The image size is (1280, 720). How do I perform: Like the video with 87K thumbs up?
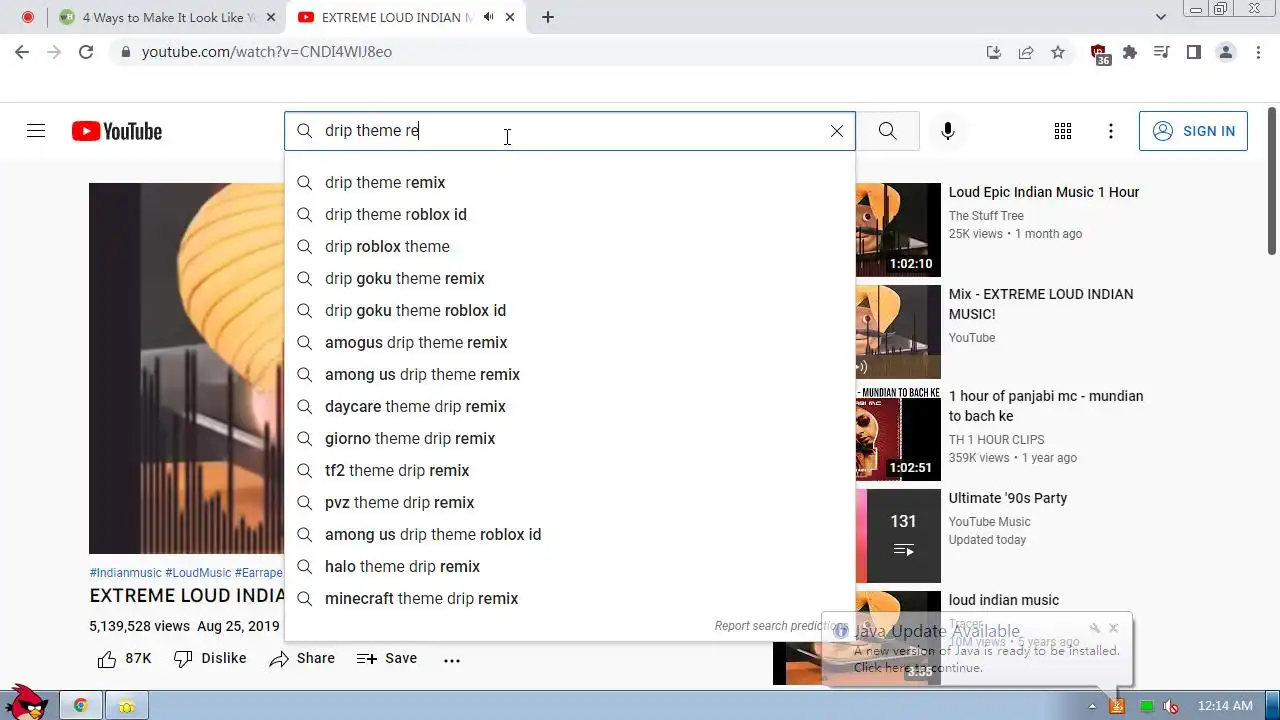[x=124, y=658]
